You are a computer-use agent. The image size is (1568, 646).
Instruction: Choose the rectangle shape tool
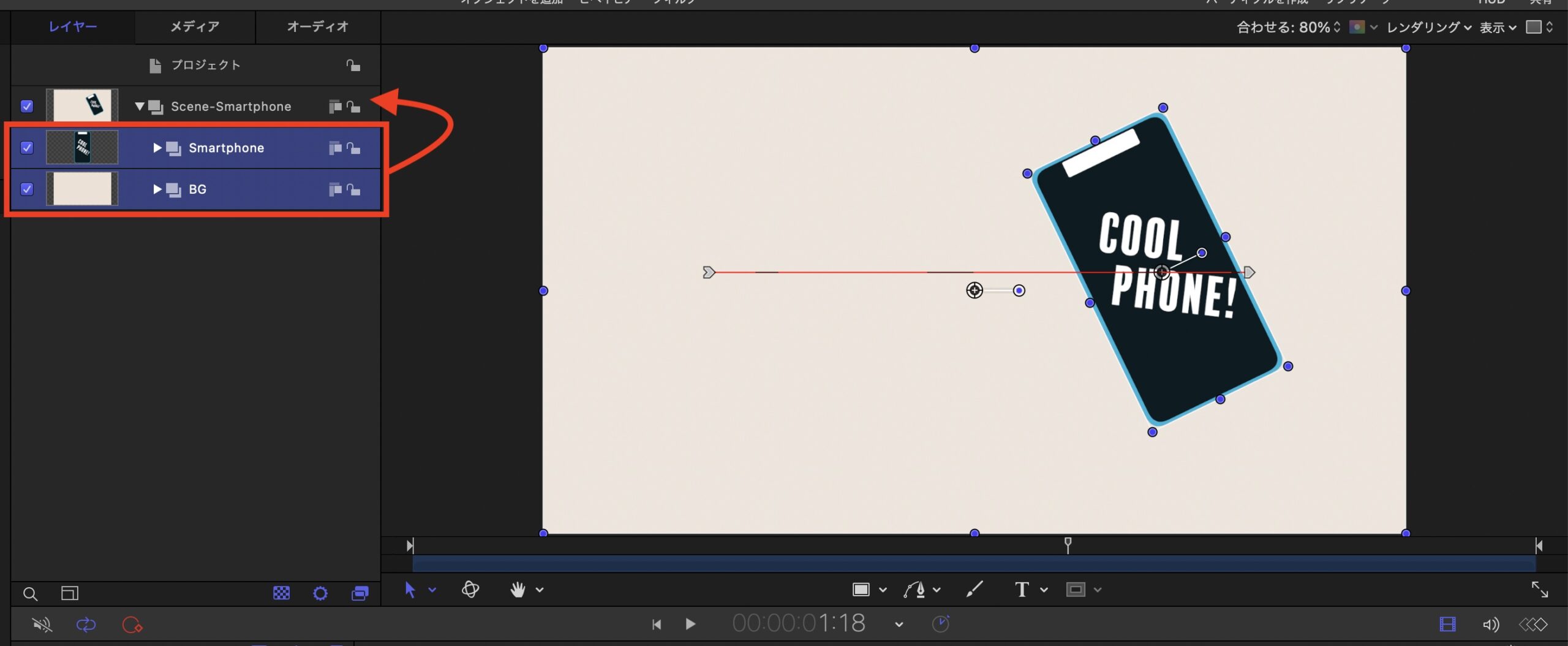pos(861,590)
